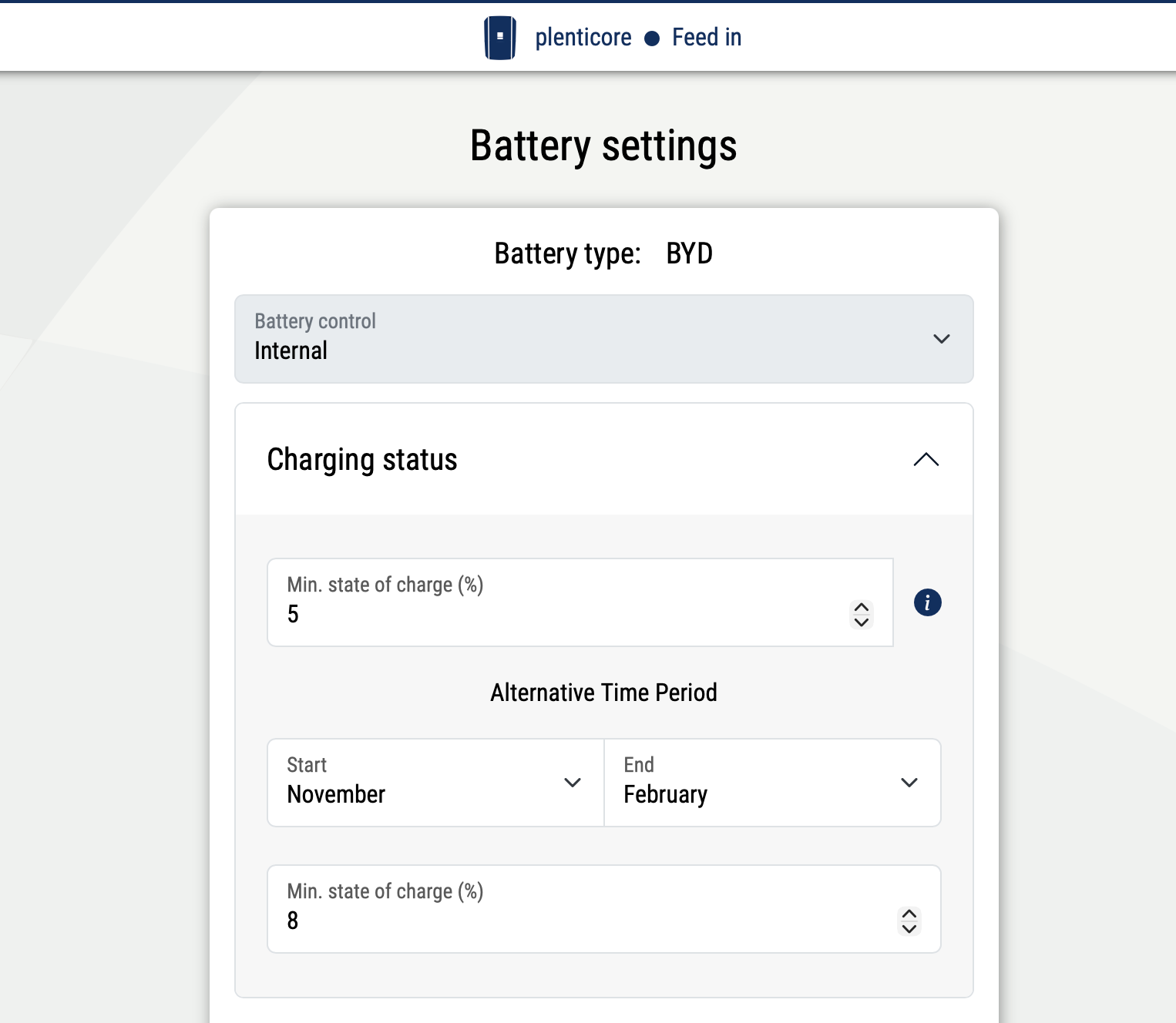Open the Start month dropdown showing November

435,783
